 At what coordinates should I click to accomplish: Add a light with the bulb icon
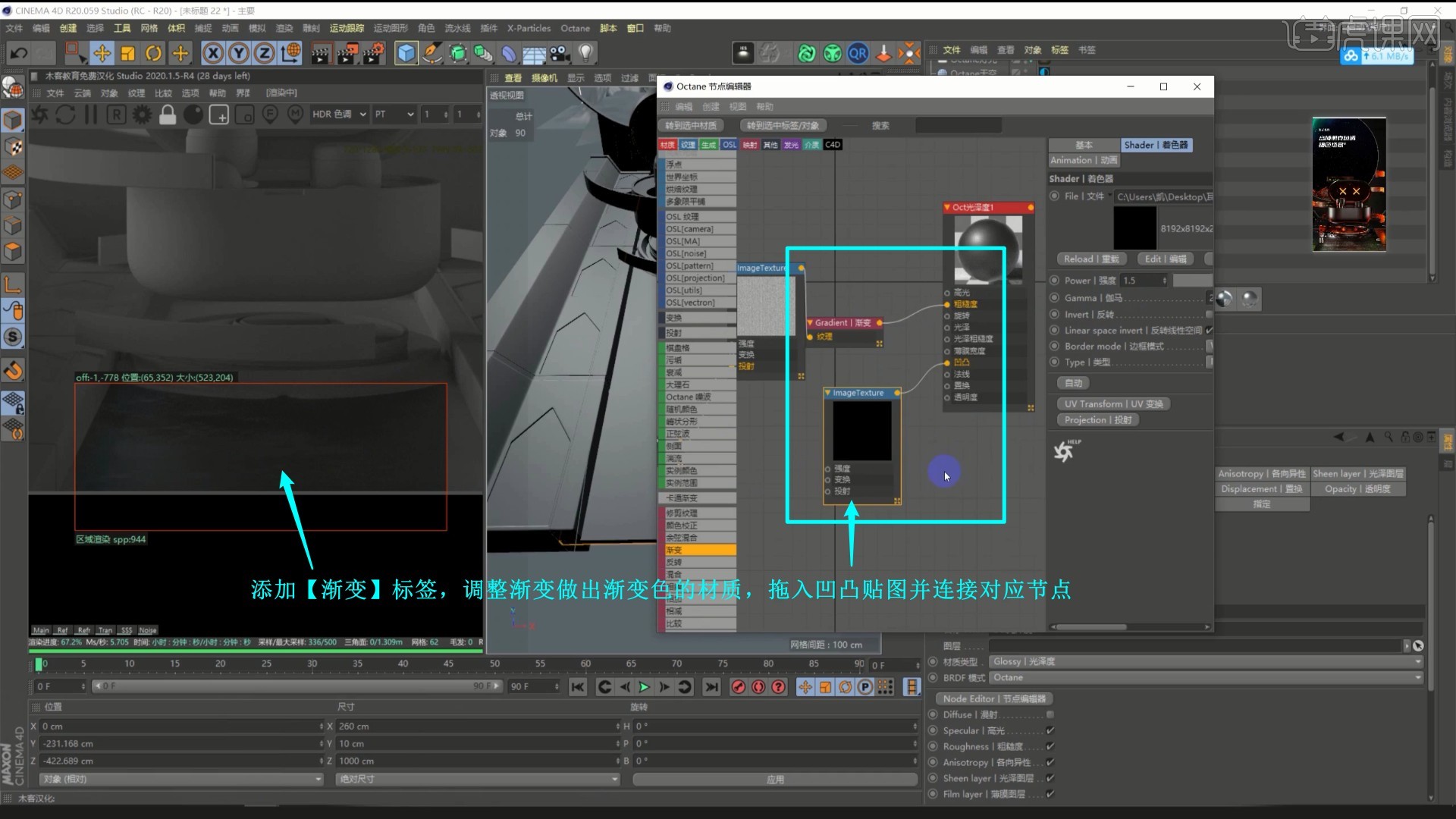click(585, 53)
